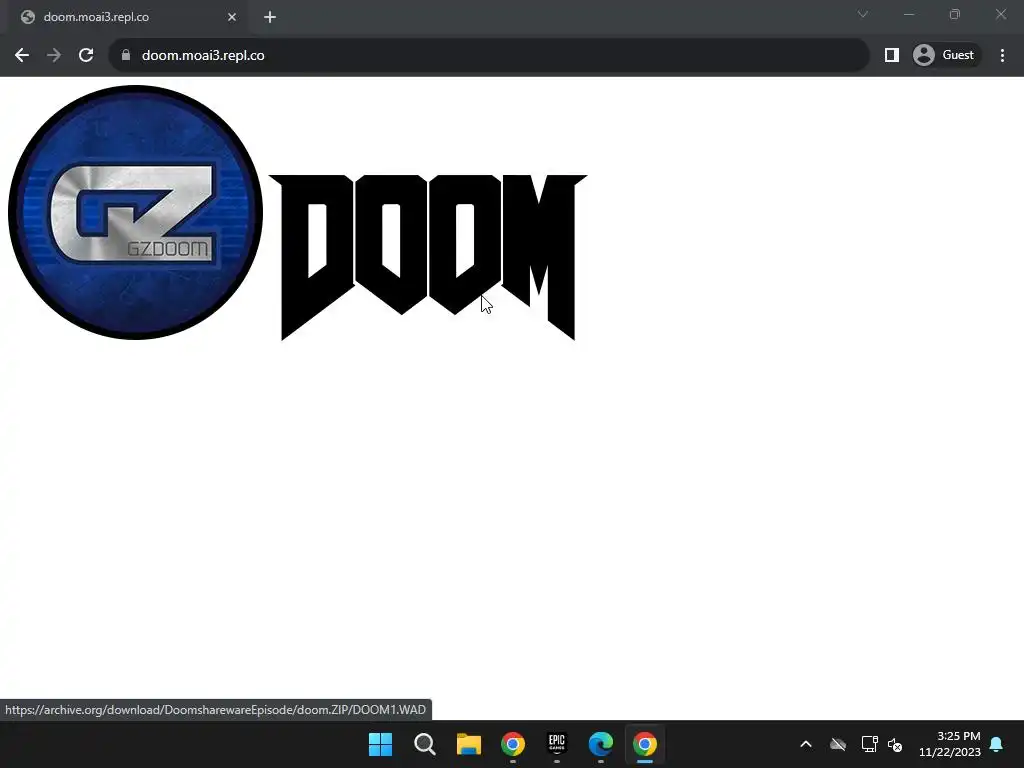The height and width of the screenshot is (768, 1024).
Task: Click the forward navigation arrow
Action: tap(54, 56)
